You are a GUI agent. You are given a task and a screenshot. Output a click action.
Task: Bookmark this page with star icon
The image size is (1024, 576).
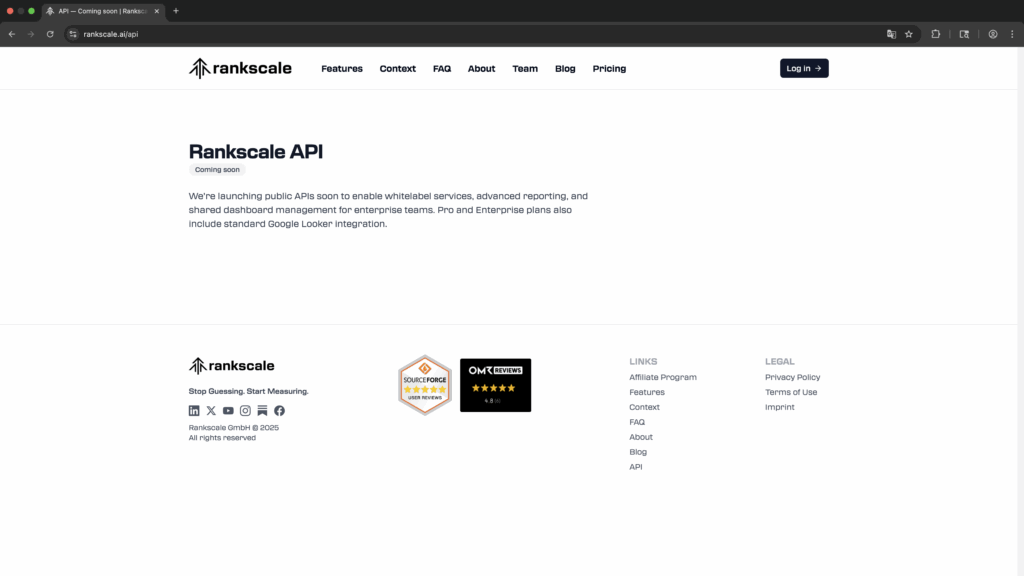909,34
